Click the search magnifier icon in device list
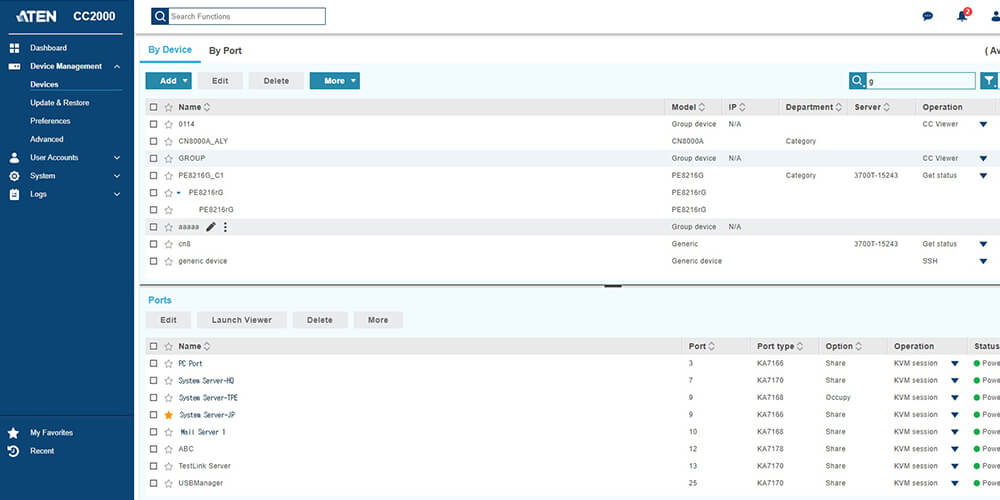Viewport: 1000px width, 500px height. coord(857,81)
